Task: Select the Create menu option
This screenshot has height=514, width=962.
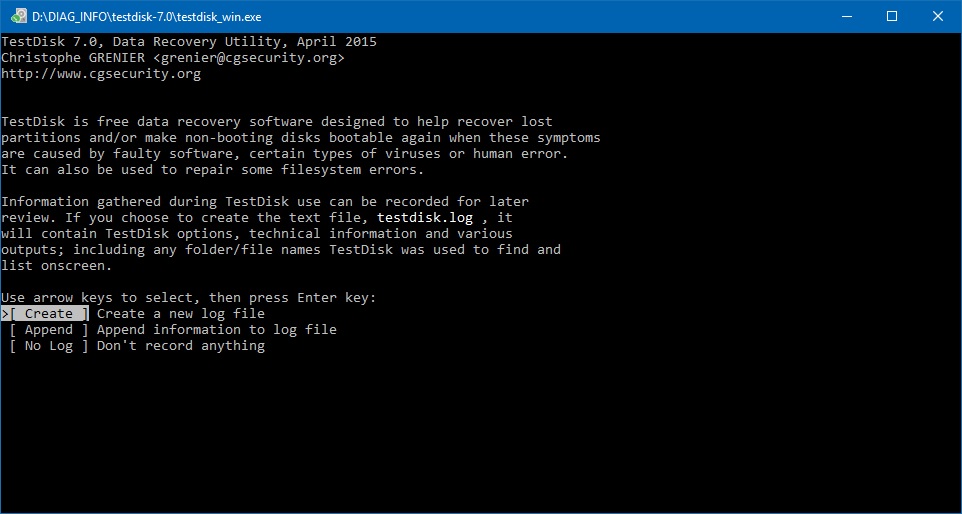Action: pos(49,314)
